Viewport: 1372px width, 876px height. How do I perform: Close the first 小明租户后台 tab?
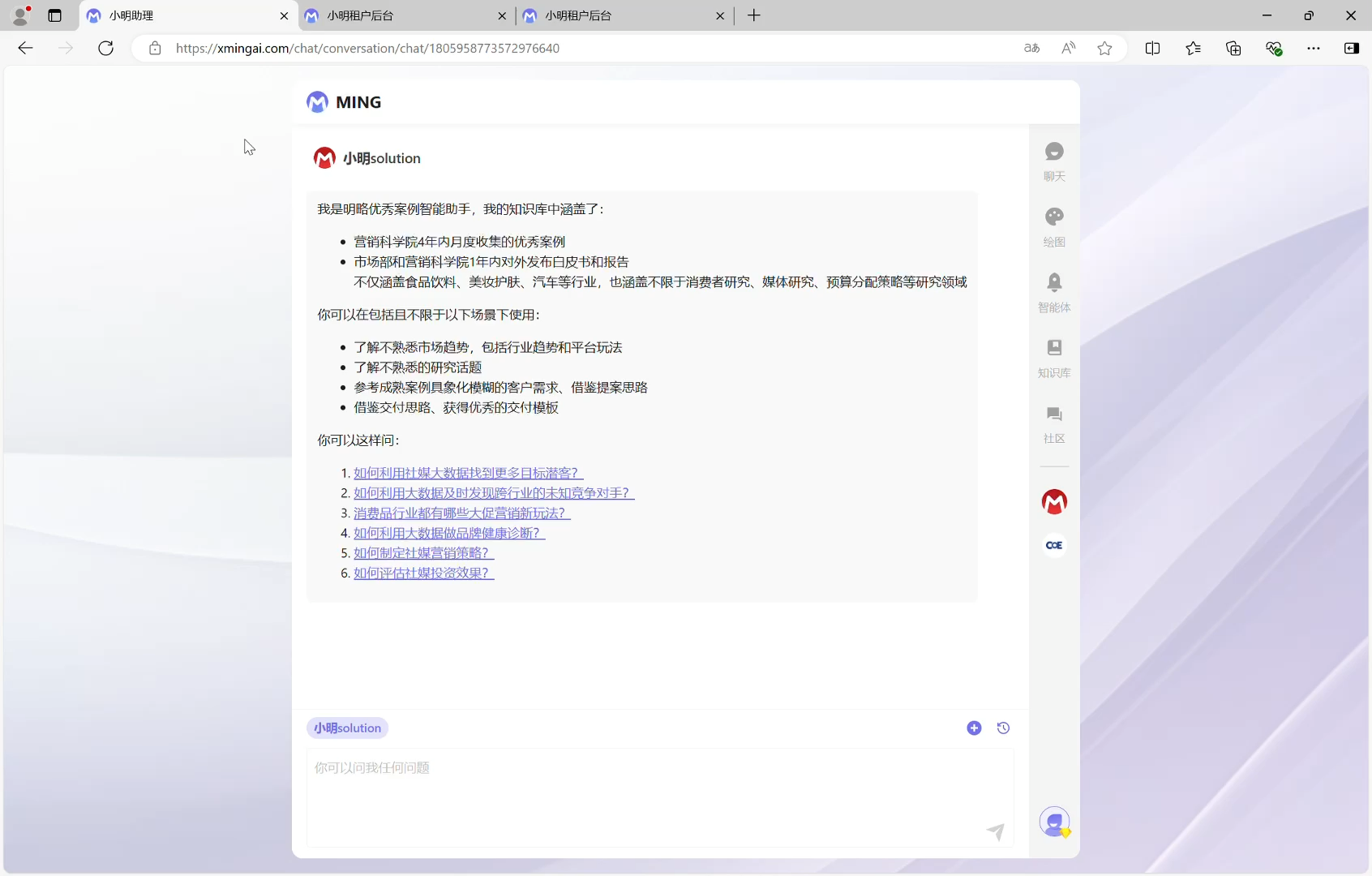pos(502,15)
